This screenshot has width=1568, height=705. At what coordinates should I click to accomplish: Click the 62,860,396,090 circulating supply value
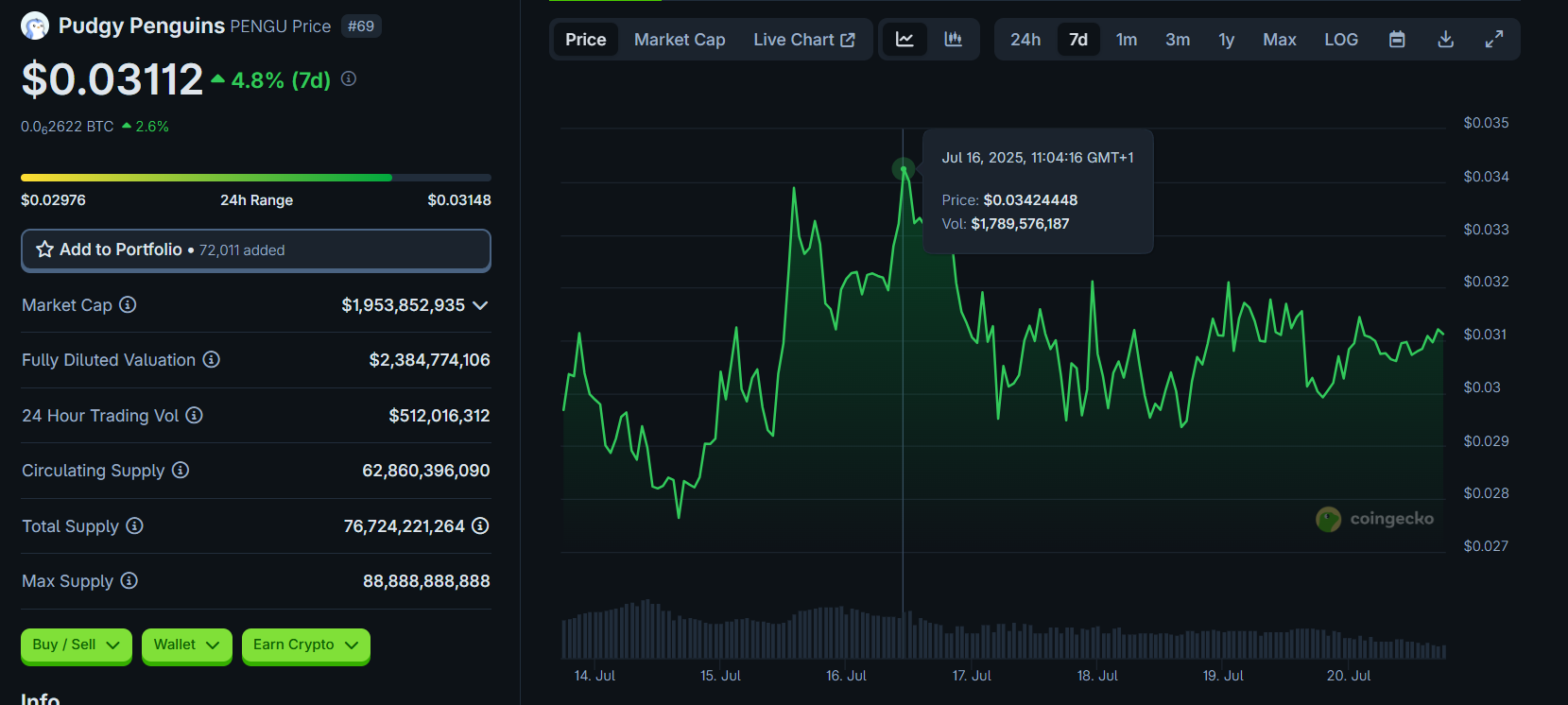point(426,471)
